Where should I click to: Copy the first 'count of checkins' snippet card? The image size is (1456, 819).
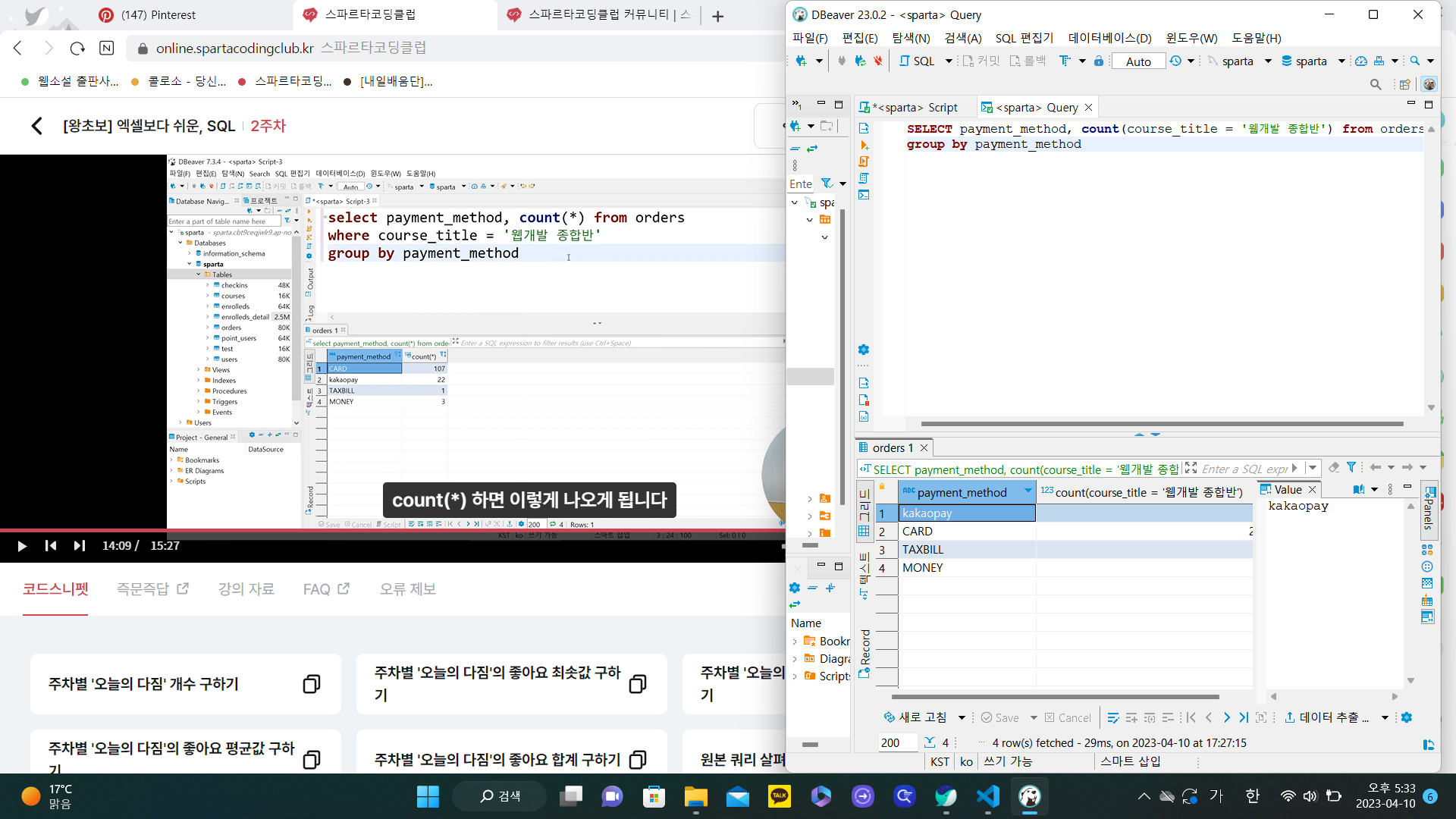(312, 684)
